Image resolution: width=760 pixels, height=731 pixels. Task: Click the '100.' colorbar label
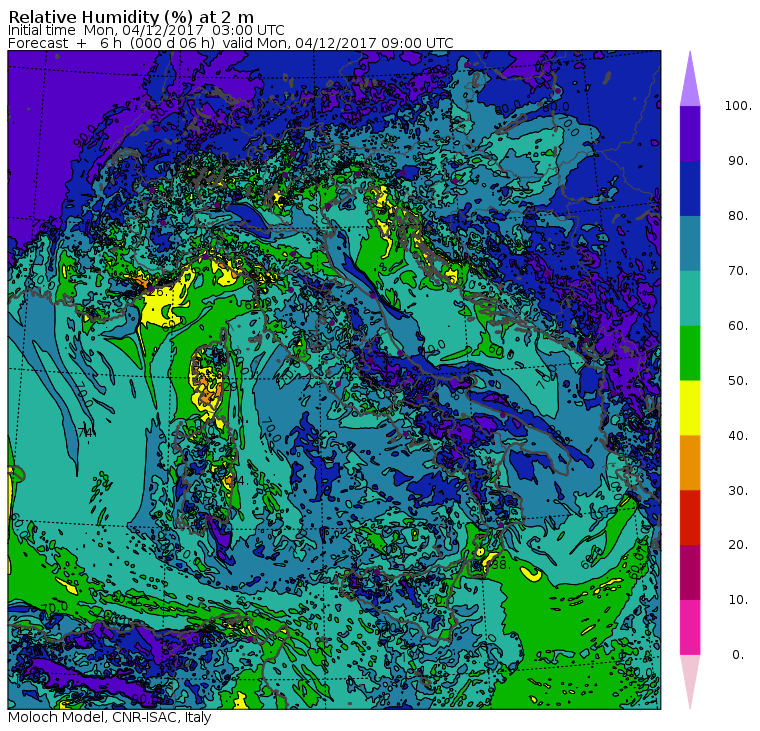tap(738, 106)
